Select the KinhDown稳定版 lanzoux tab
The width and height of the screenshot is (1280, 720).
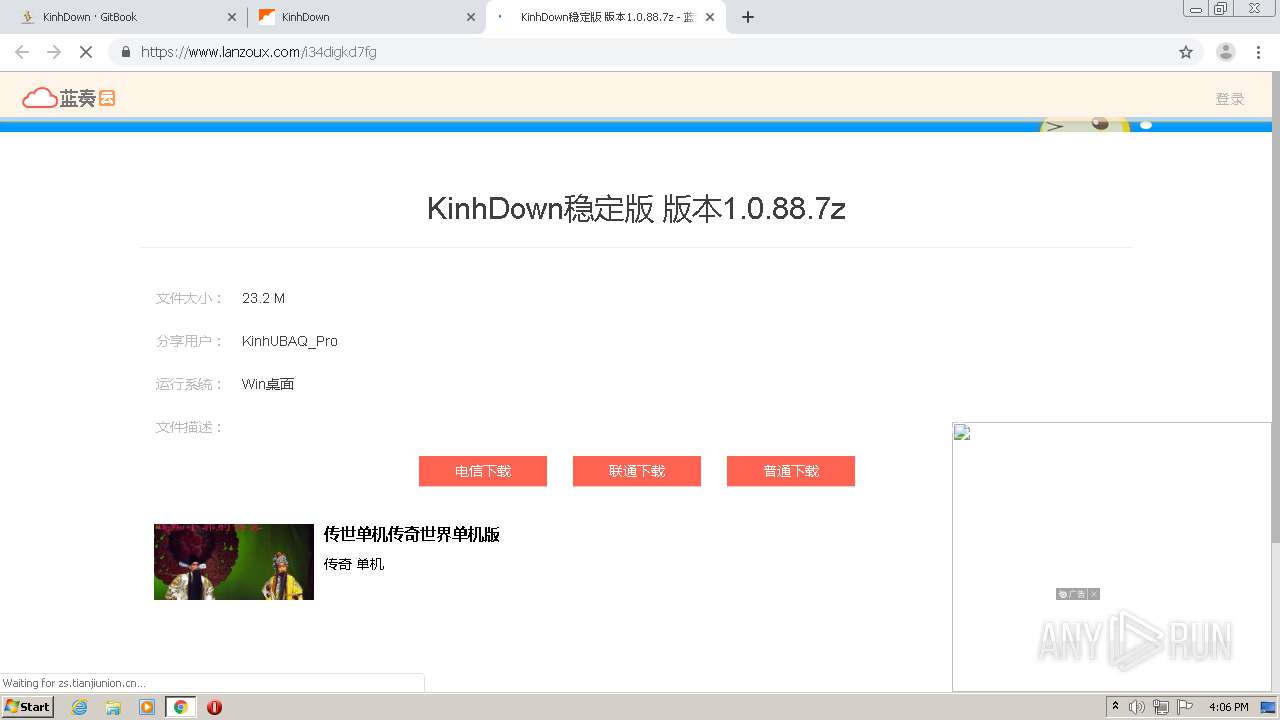coord(605,17)
